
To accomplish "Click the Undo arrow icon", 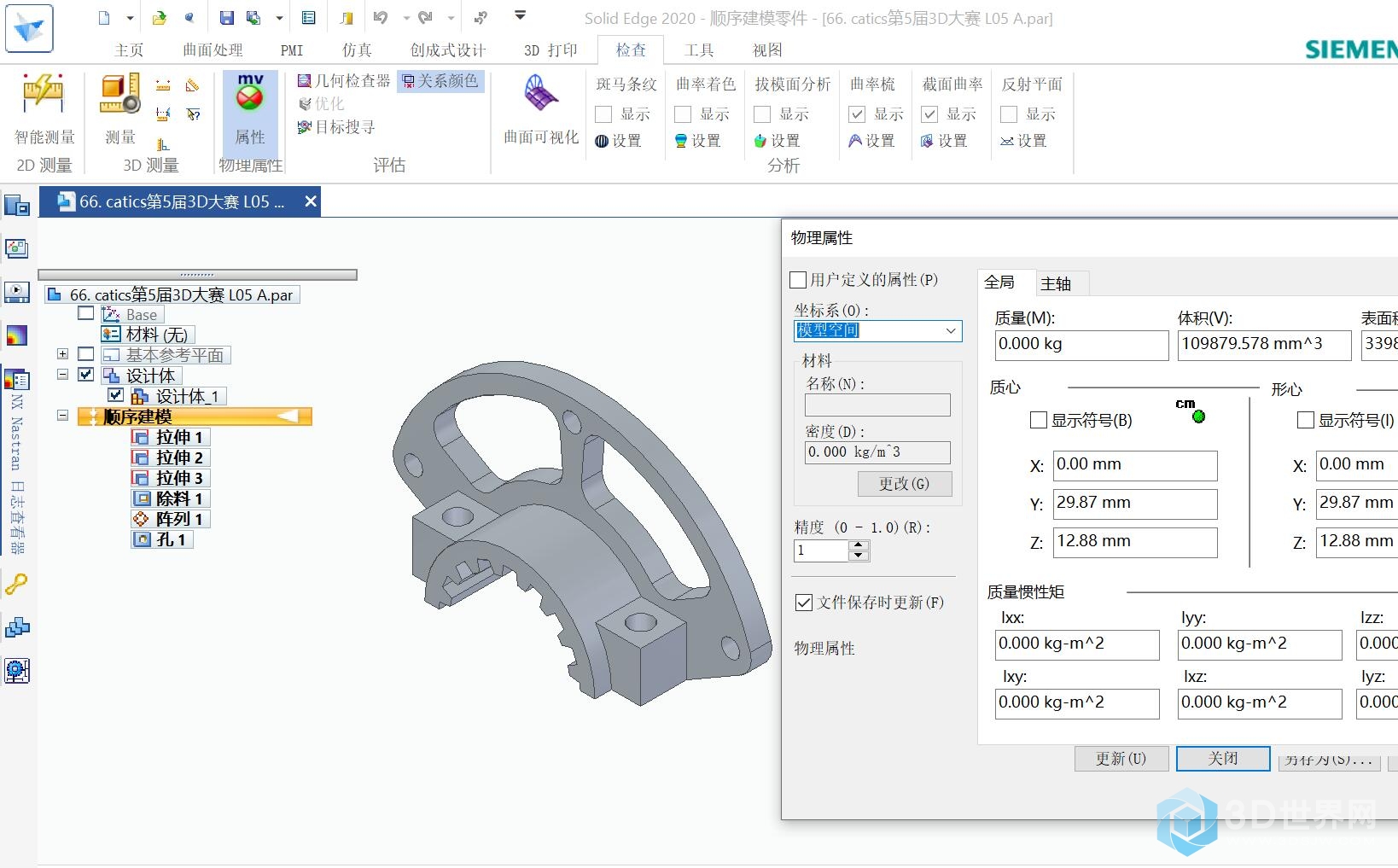I will click(x=381, y=17).
